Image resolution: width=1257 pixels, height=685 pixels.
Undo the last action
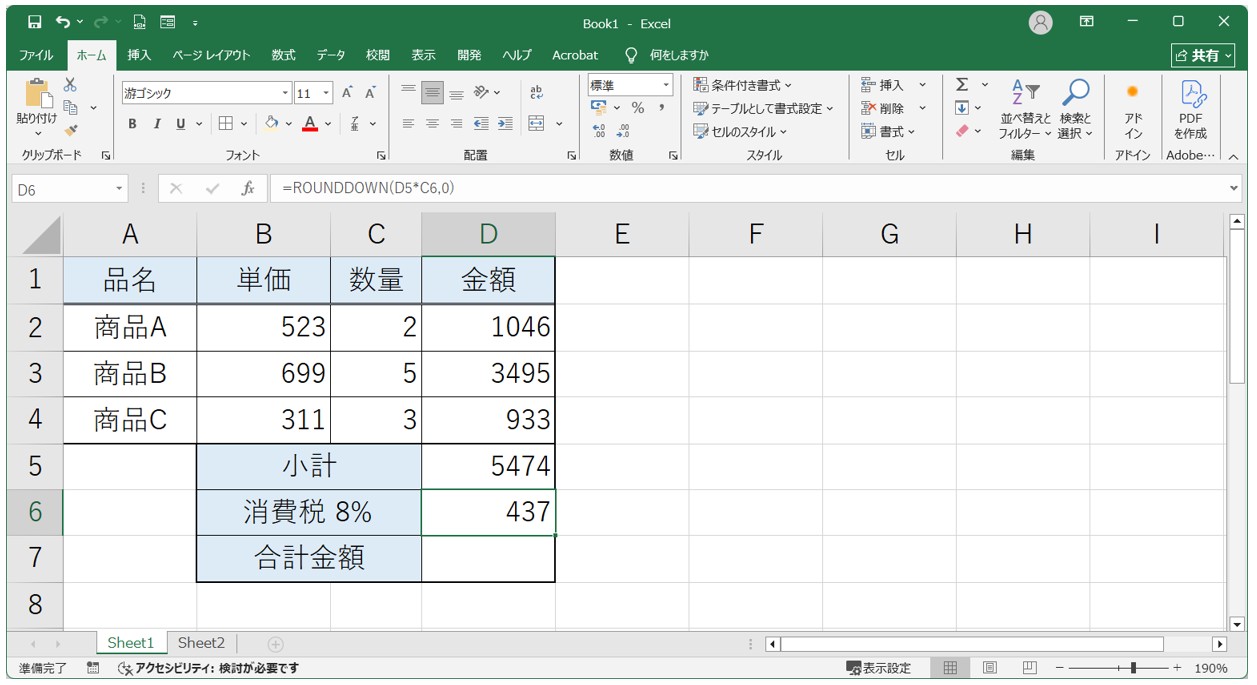point(64,22)
